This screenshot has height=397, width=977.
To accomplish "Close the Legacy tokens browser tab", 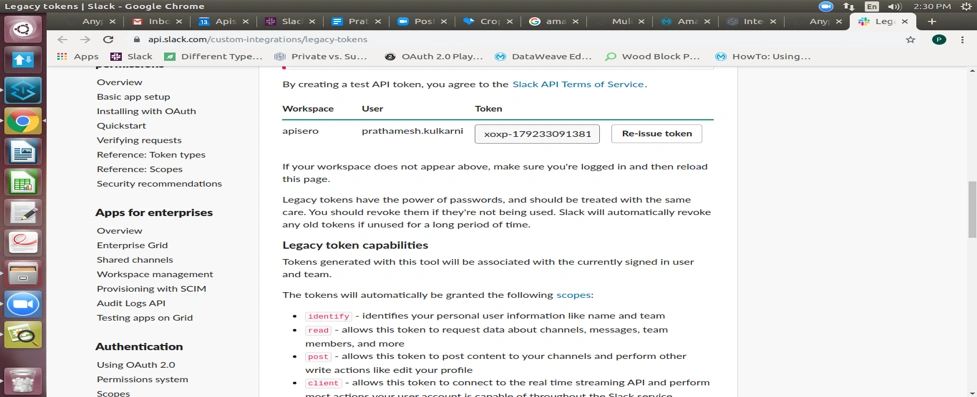I will click(x=905, y=21).
